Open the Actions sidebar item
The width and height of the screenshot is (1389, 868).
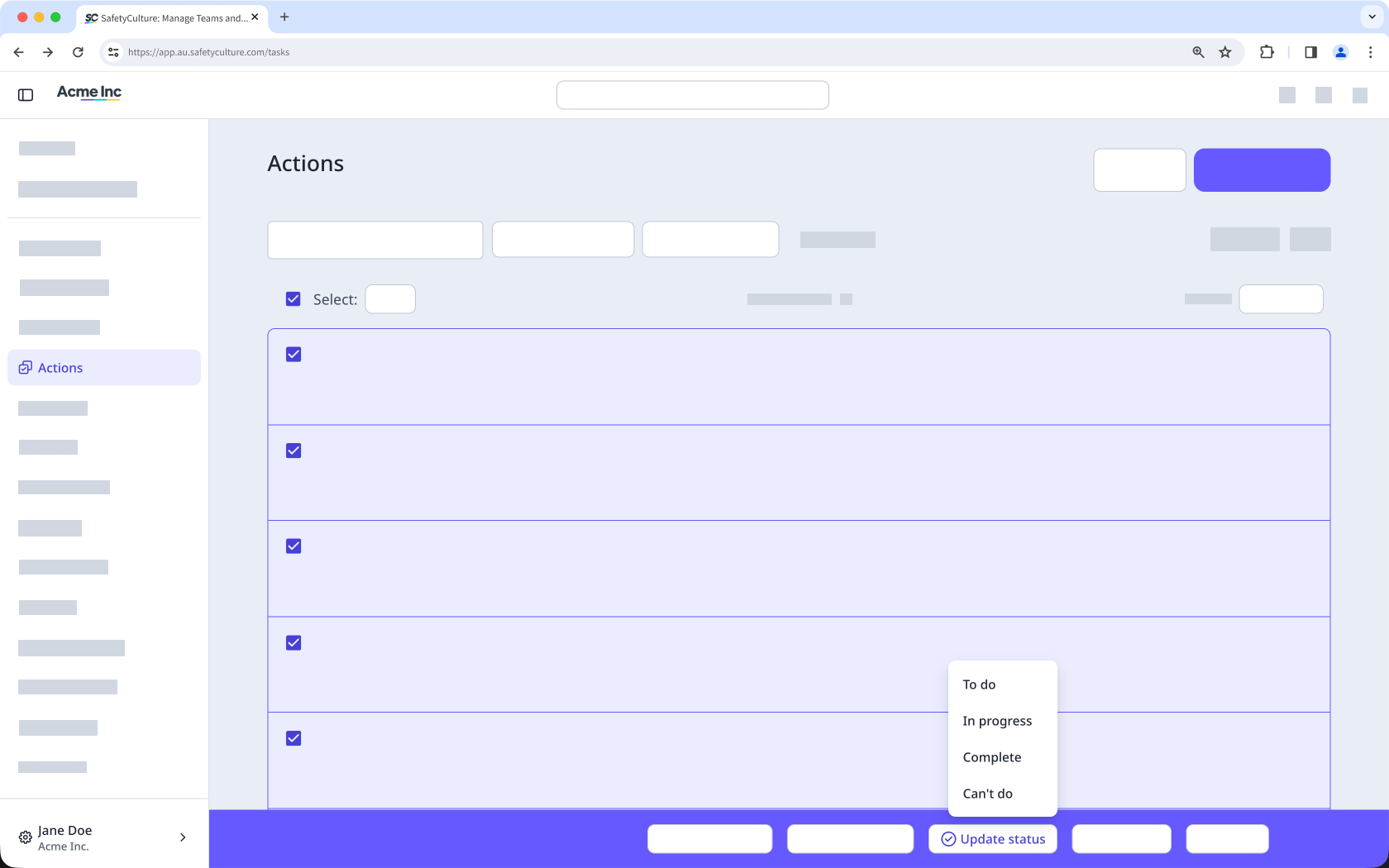pos(104,368)
